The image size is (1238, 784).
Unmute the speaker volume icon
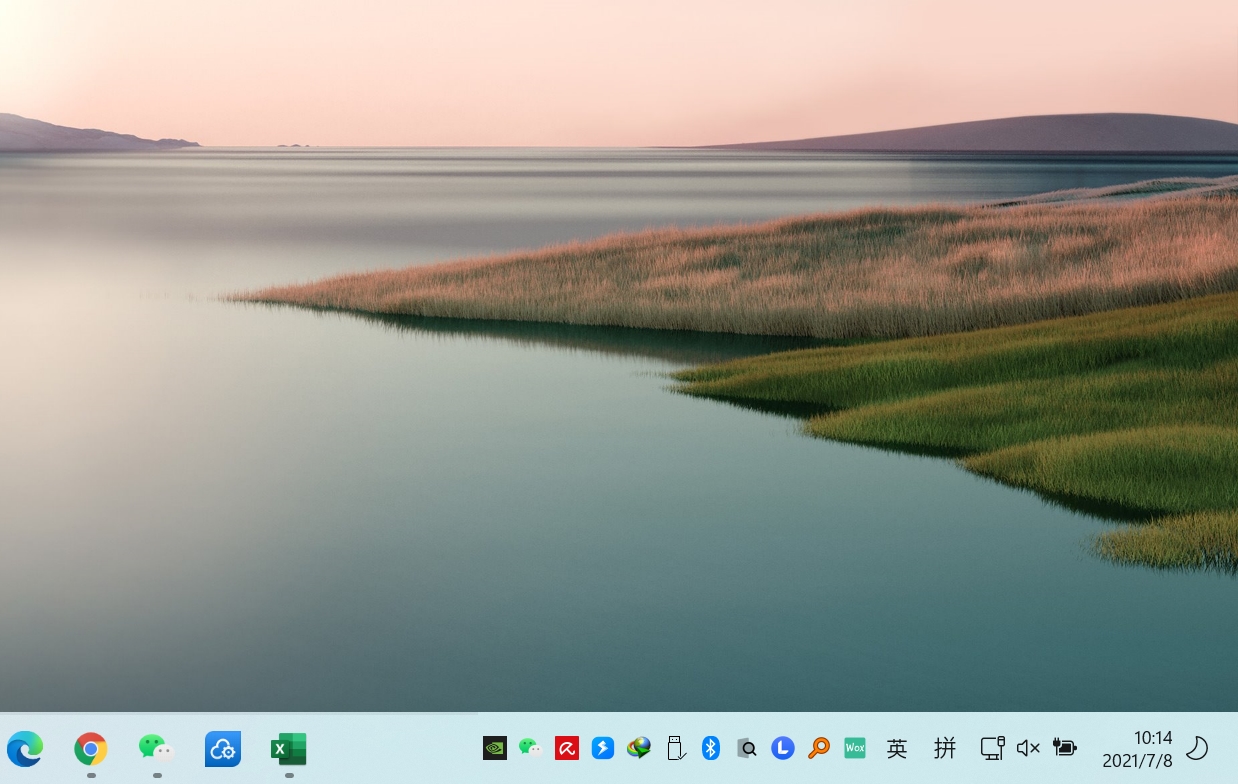pyautogui.click(x=1028, y=748)
